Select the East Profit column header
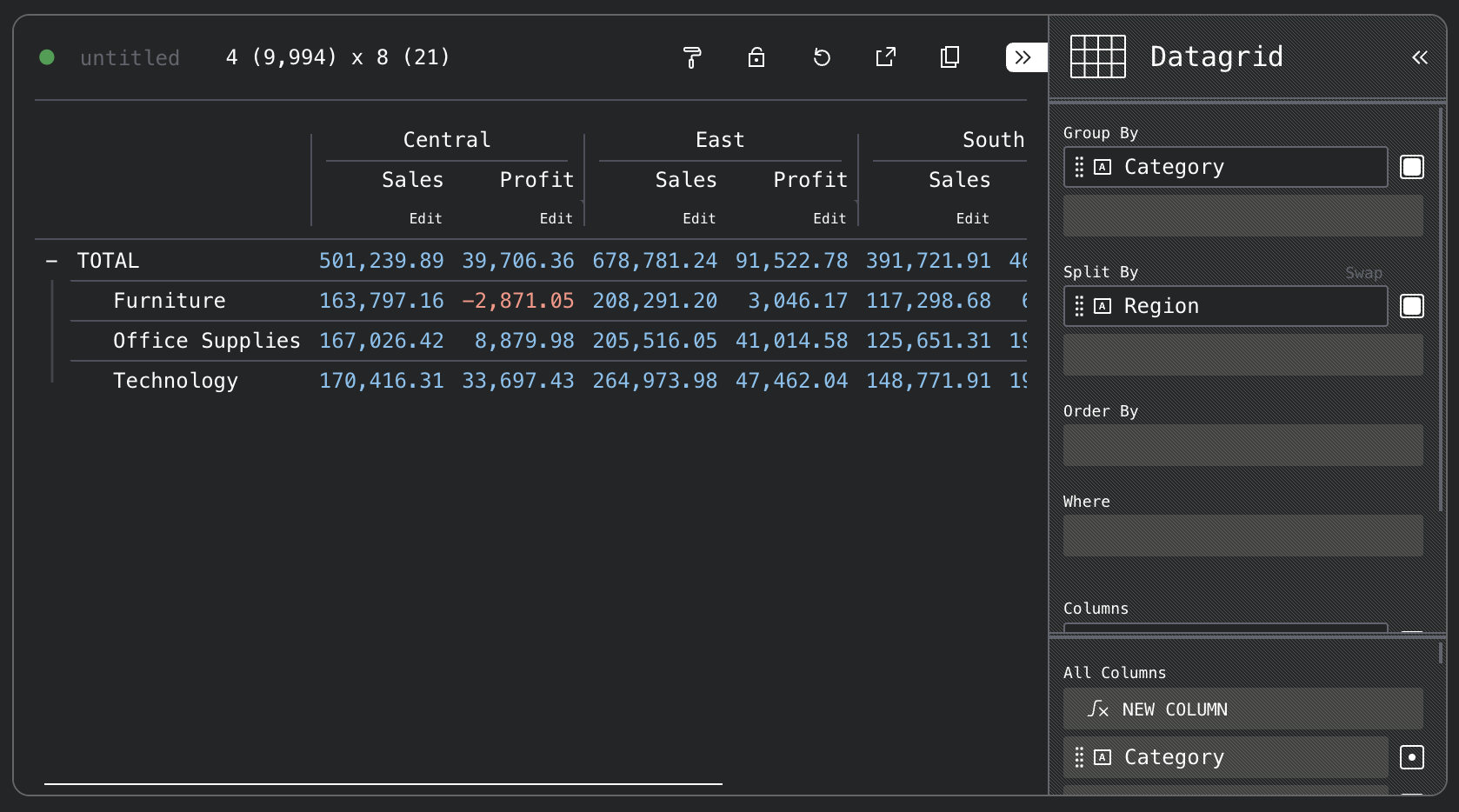This screenshot has height=812, width=1459. point(810,180)
